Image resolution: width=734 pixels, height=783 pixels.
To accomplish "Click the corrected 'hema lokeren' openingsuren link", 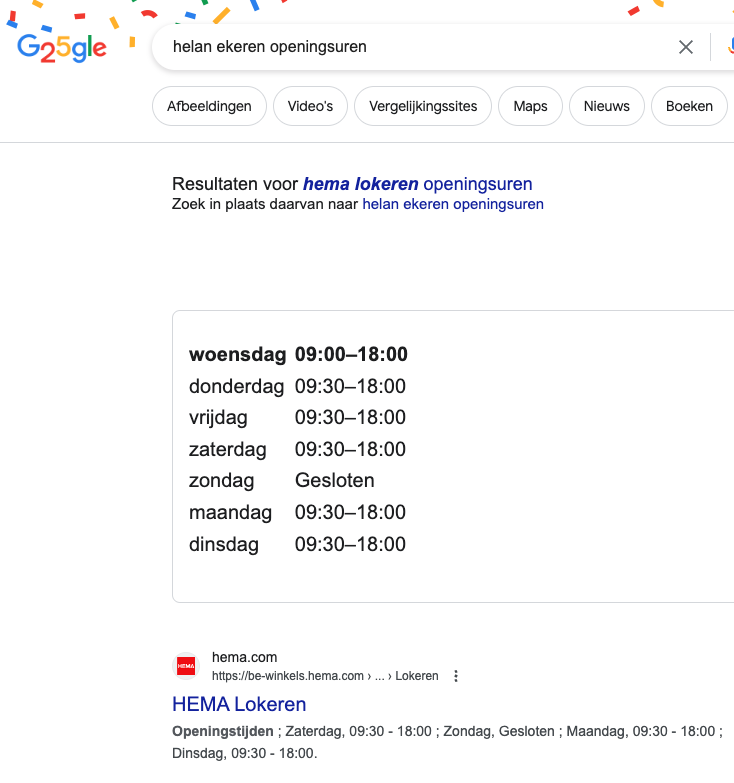I will (x=417, y=184).
